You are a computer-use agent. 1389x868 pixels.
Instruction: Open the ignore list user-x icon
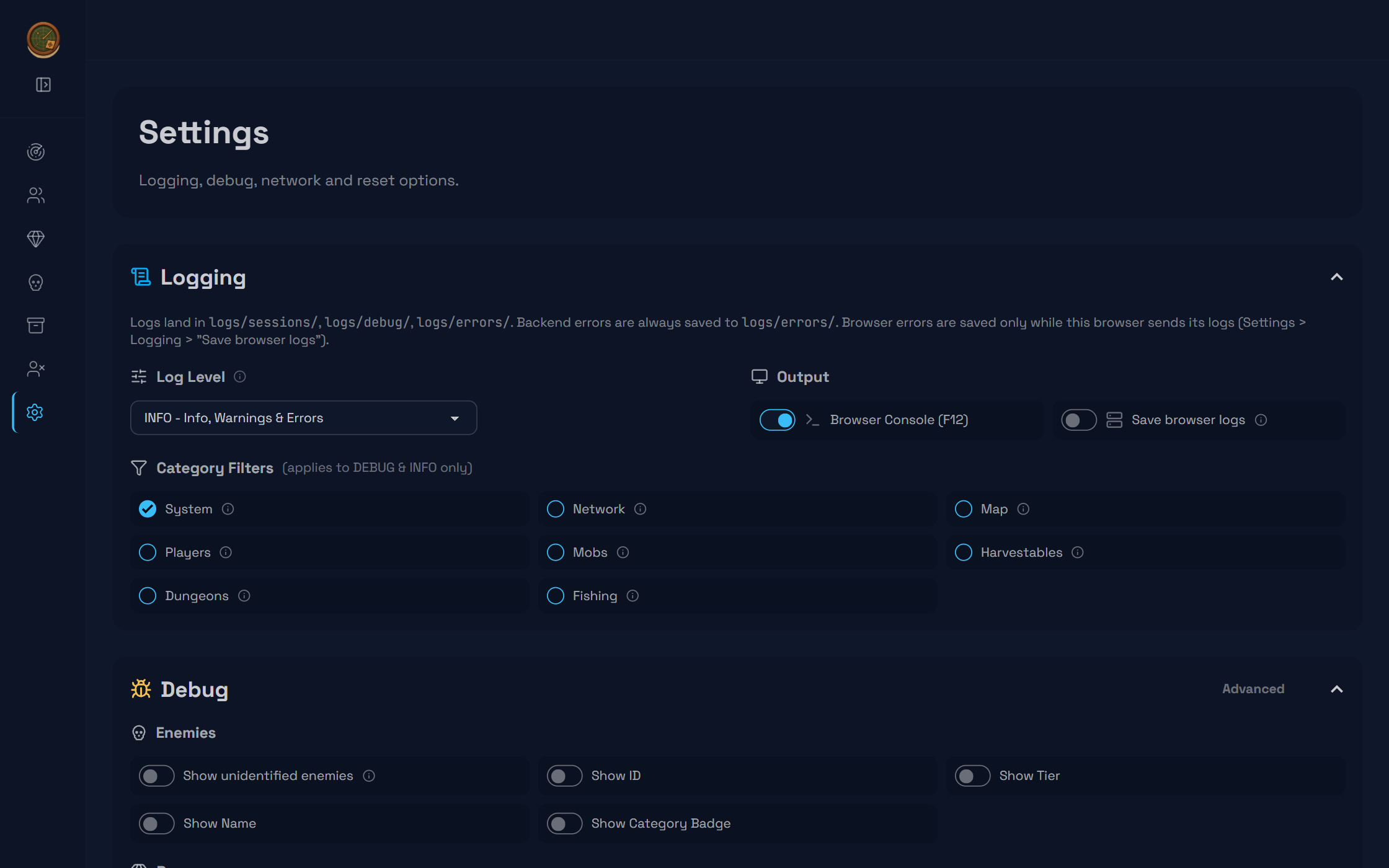tap(36, 369)
